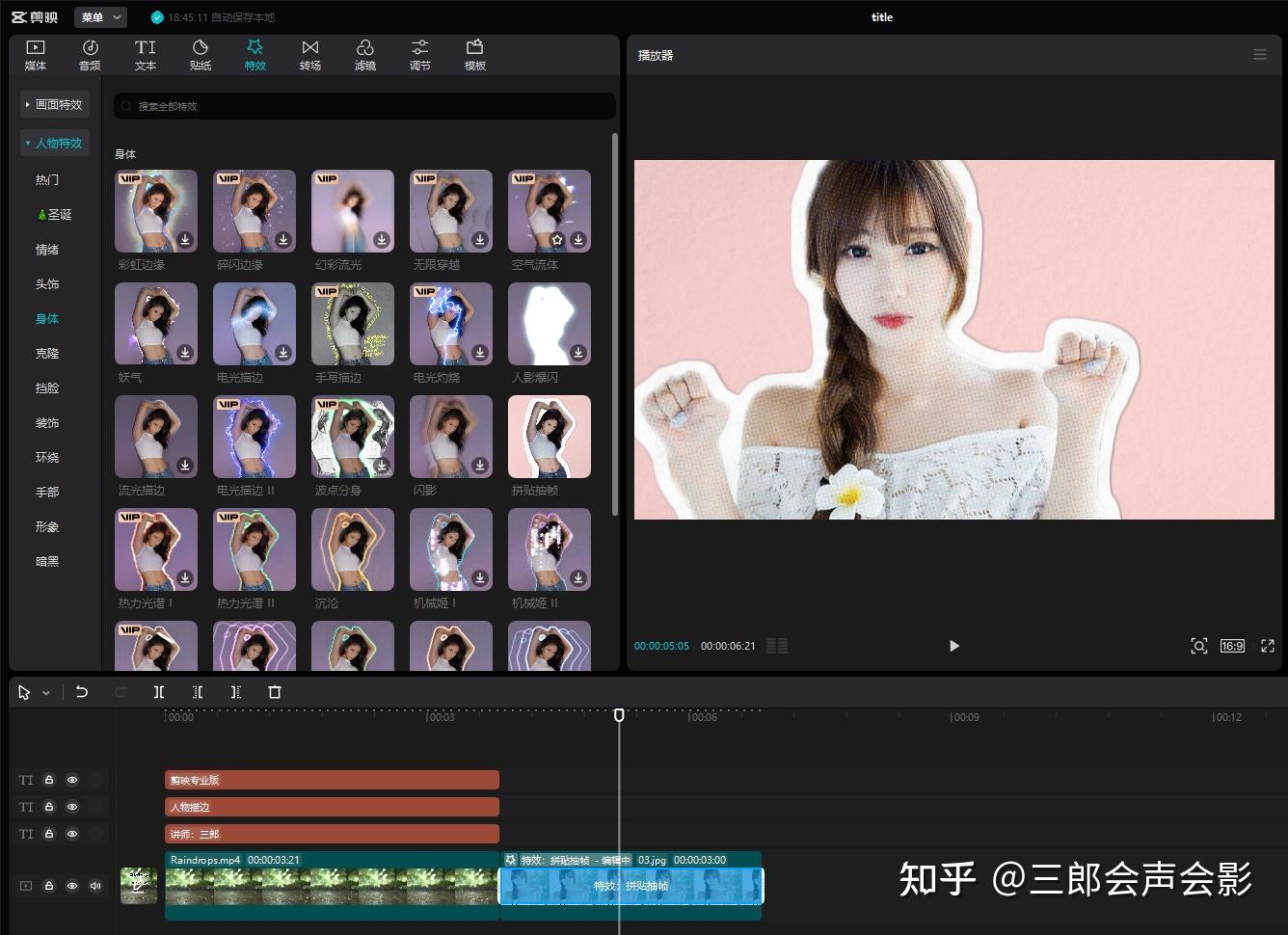Hide the 剪映专业版 text track
This screenshot has height=935, width=1288.
pyautogui.click(x=72, y=780)
